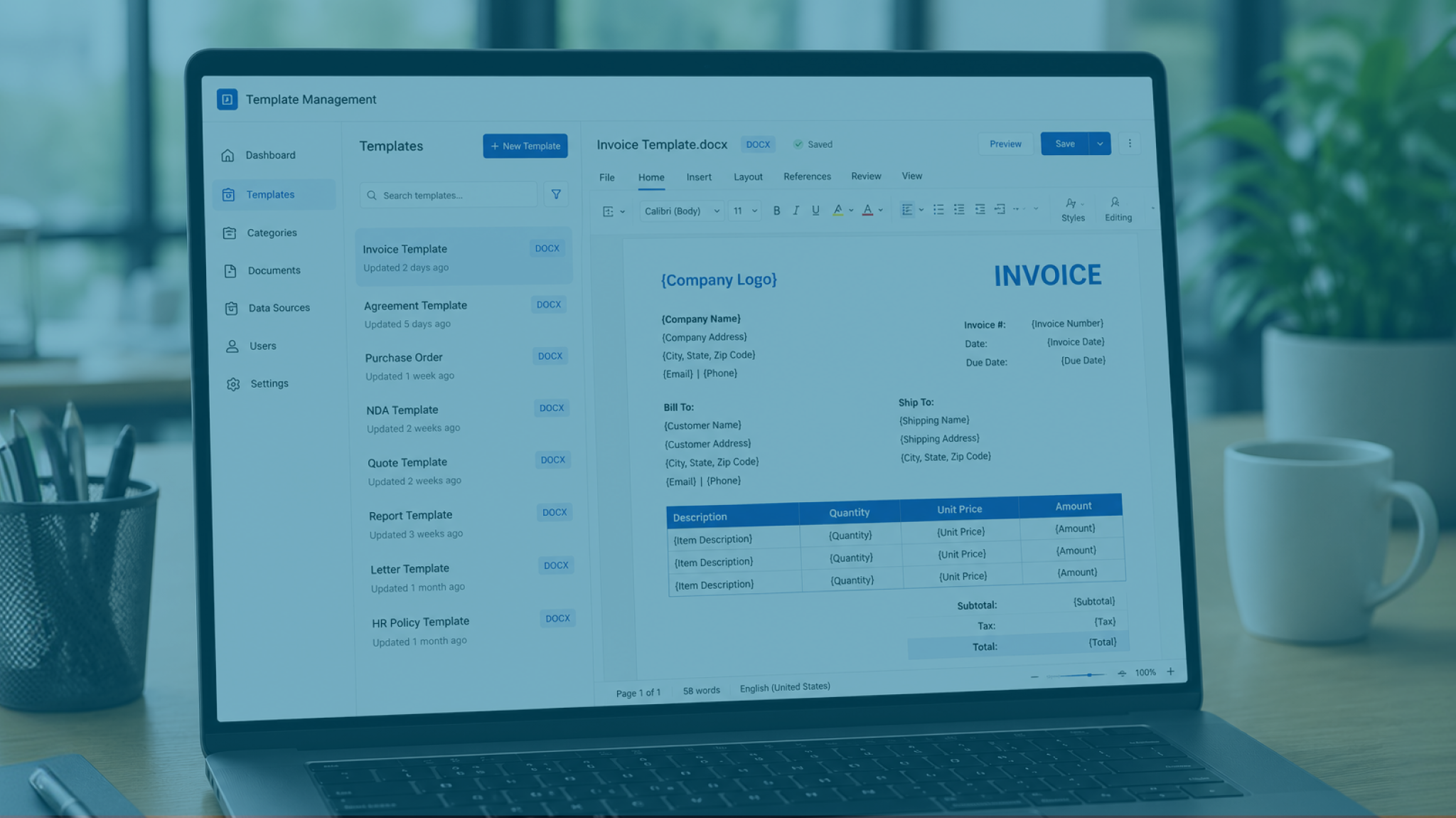
Task: Open the Quote Template entry
Action: pyautogui.click(x=469, y=471)
